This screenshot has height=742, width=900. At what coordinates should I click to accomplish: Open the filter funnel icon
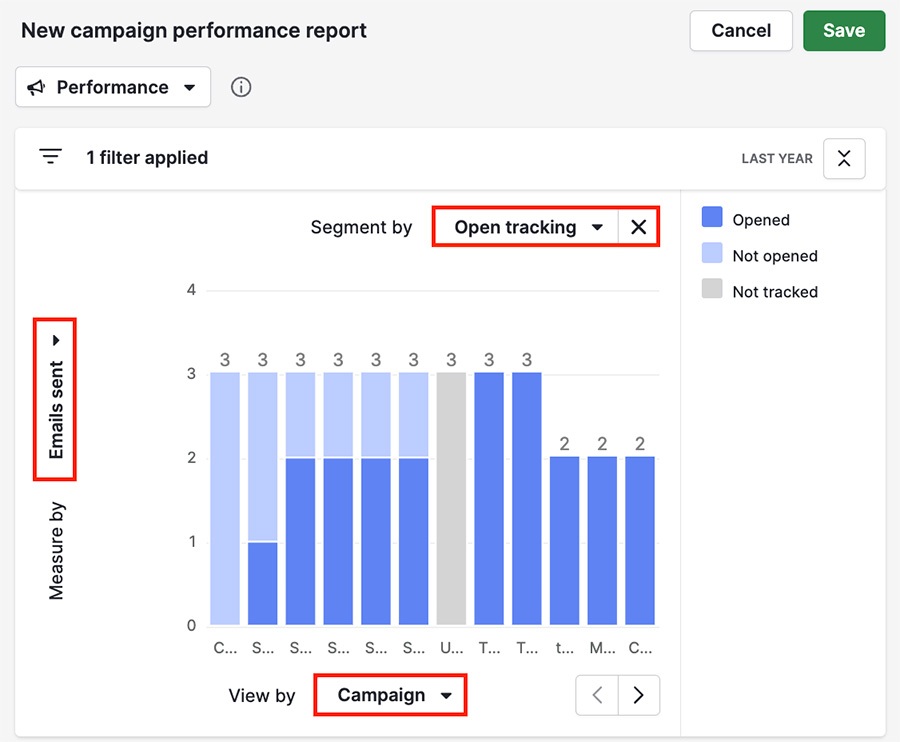pos(50,157)
